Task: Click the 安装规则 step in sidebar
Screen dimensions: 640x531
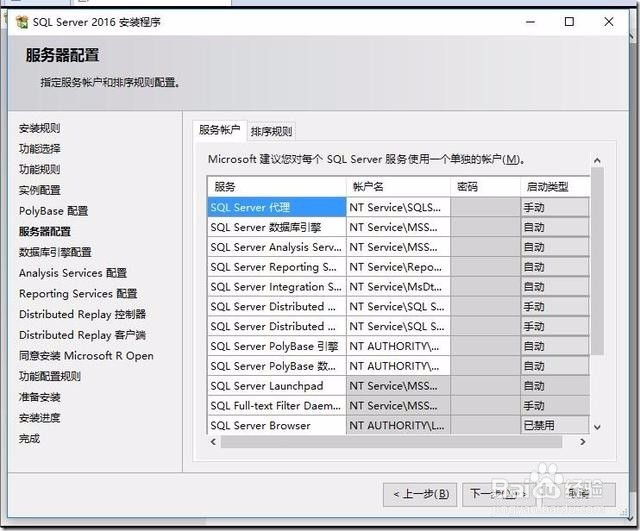Action: (x=40, y=128)
